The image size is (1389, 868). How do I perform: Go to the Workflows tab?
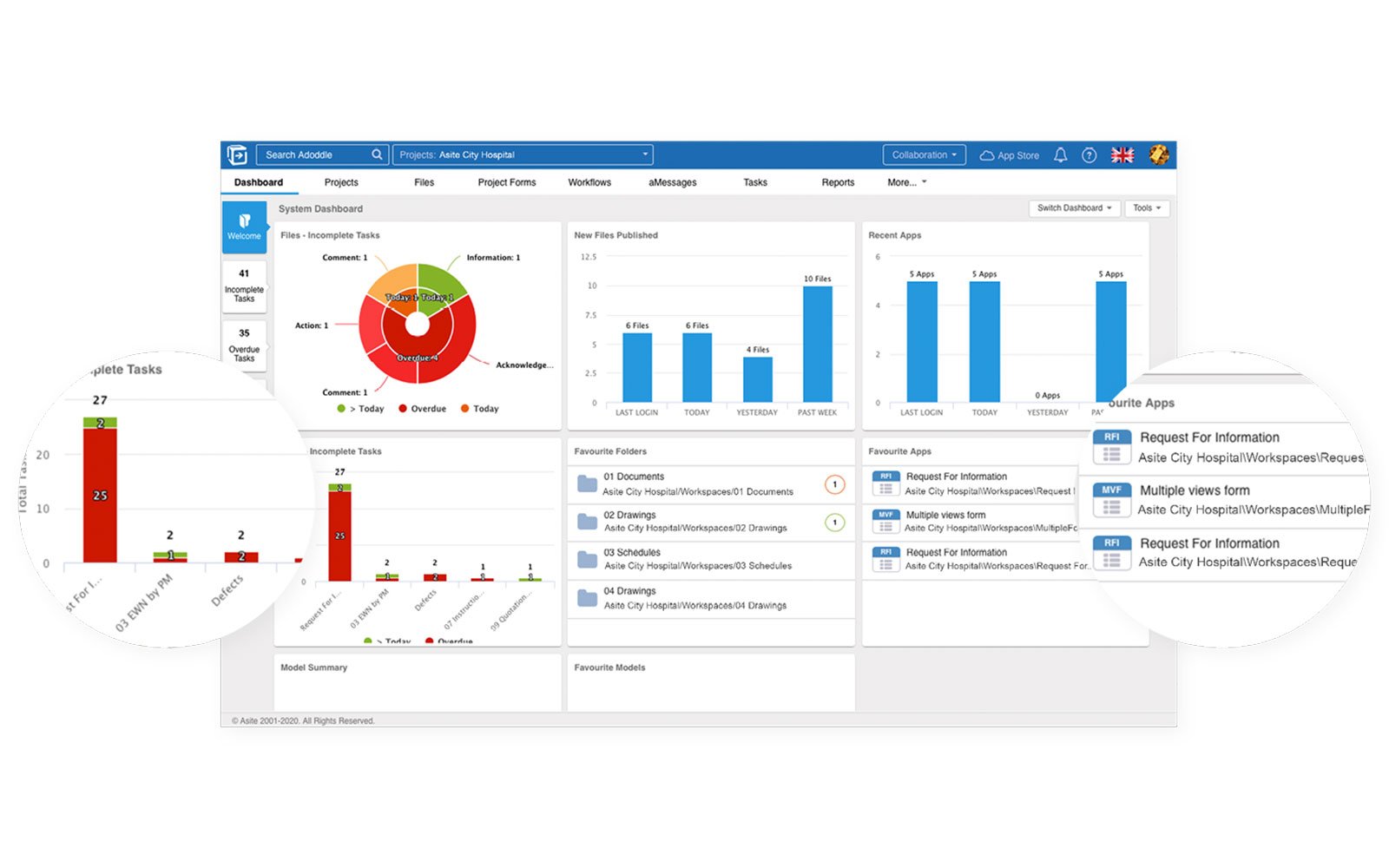click(x=589, y=182)
